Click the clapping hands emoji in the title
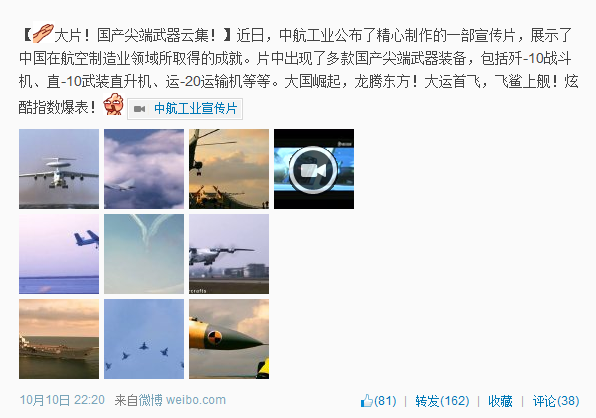Screen dimensions: 596x418 [x=43, y=33]
